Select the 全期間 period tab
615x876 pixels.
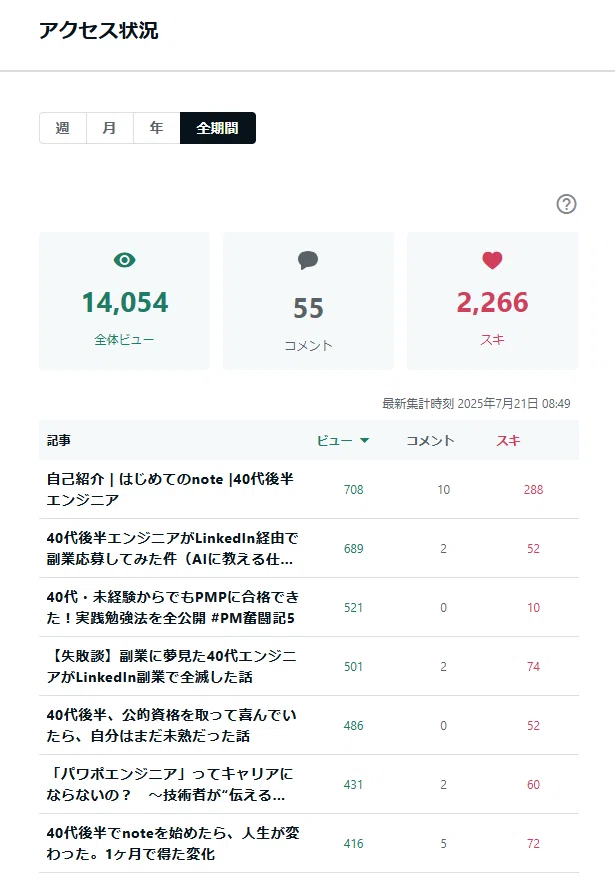tap(218, 128)
